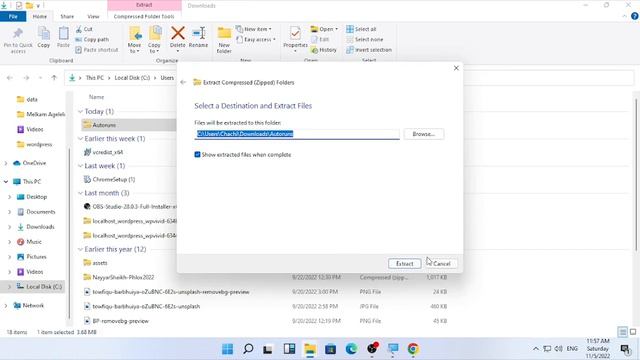Click Local Disk (C:) in address bar
Image resolution: width=640 pixels, height=360 pixels.
coord(132,78)
